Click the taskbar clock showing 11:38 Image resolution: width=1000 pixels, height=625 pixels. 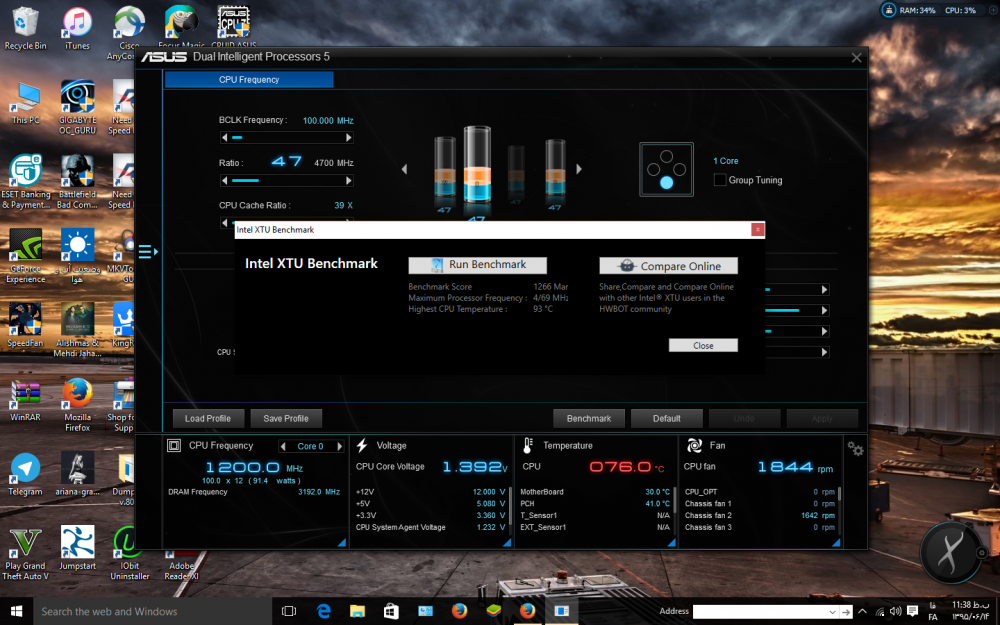[x=970, y=610]
